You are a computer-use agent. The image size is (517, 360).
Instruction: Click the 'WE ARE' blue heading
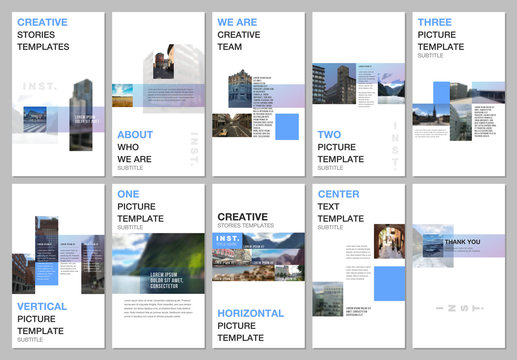(x=237, y=22)
